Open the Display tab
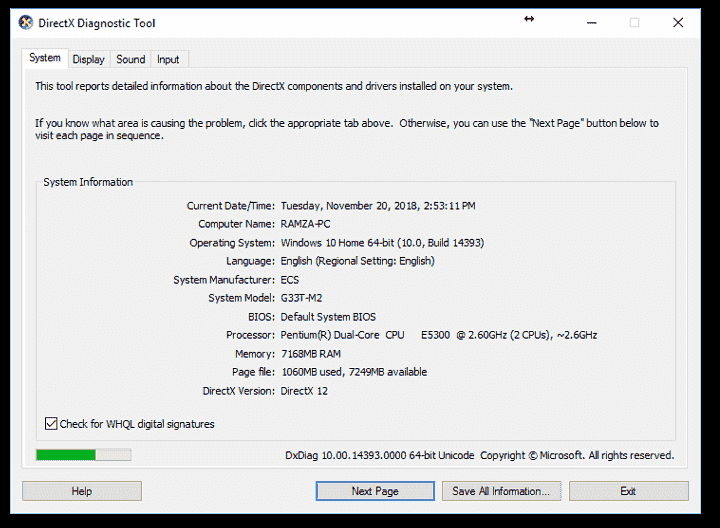720x528 pixels. (89, 59)
